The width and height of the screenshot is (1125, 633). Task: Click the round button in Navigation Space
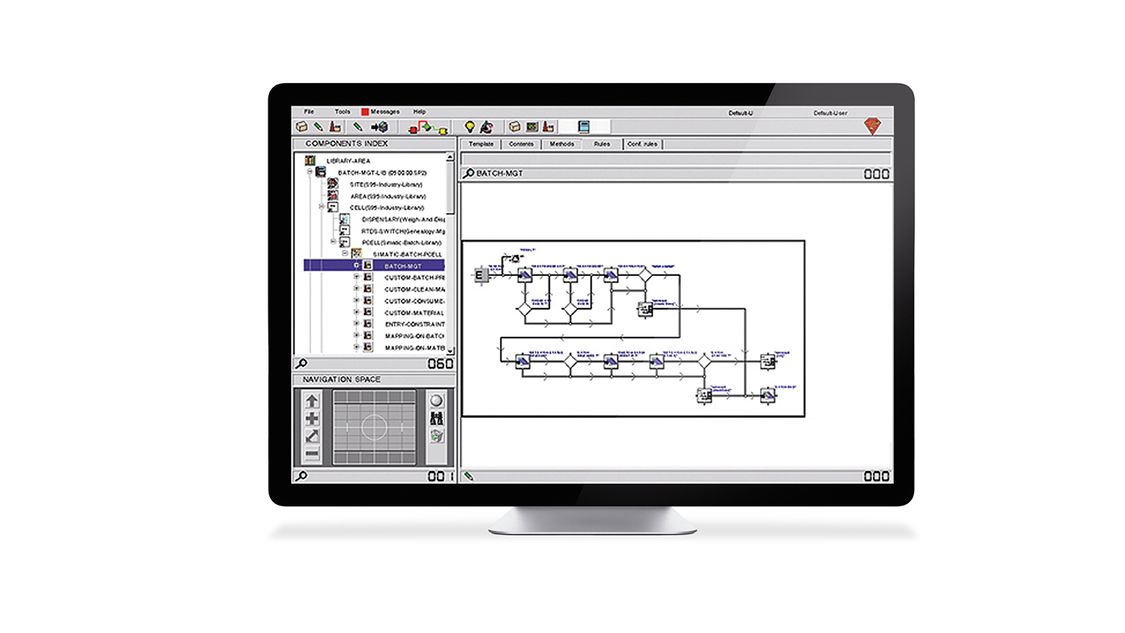(436, 400)
